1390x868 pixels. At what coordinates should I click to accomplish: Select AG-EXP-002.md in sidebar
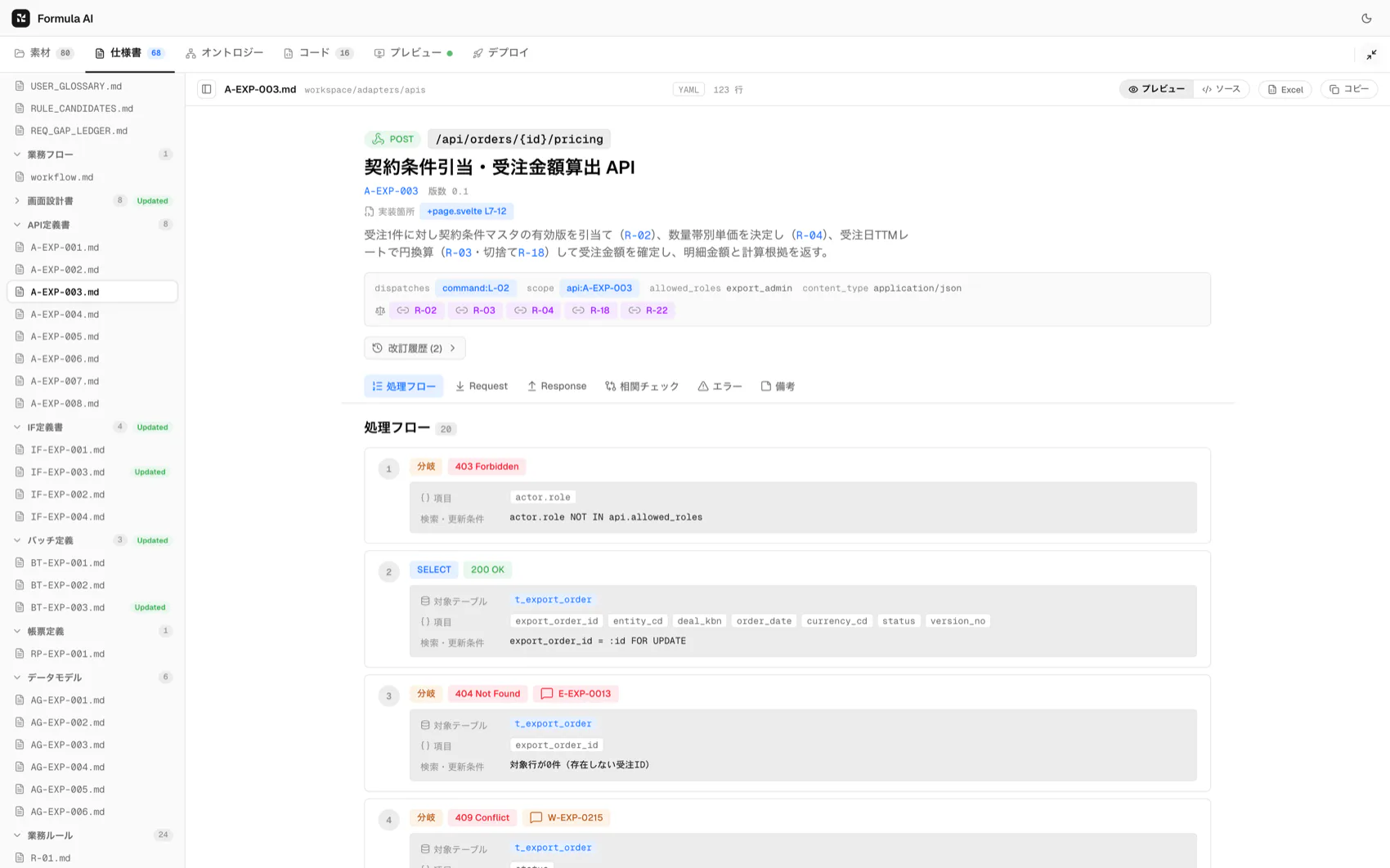[92, 723]
